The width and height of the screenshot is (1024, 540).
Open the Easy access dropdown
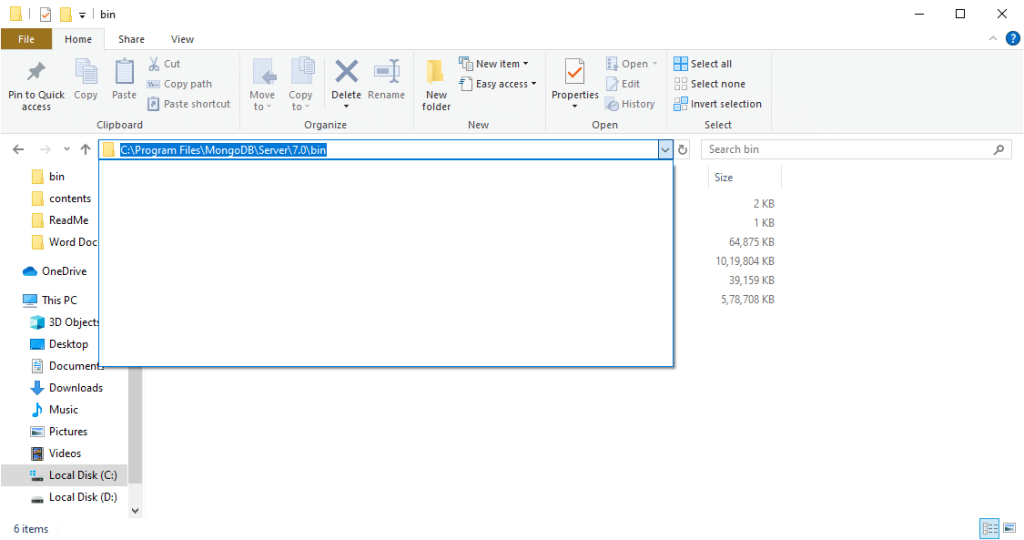coord(498,84)
